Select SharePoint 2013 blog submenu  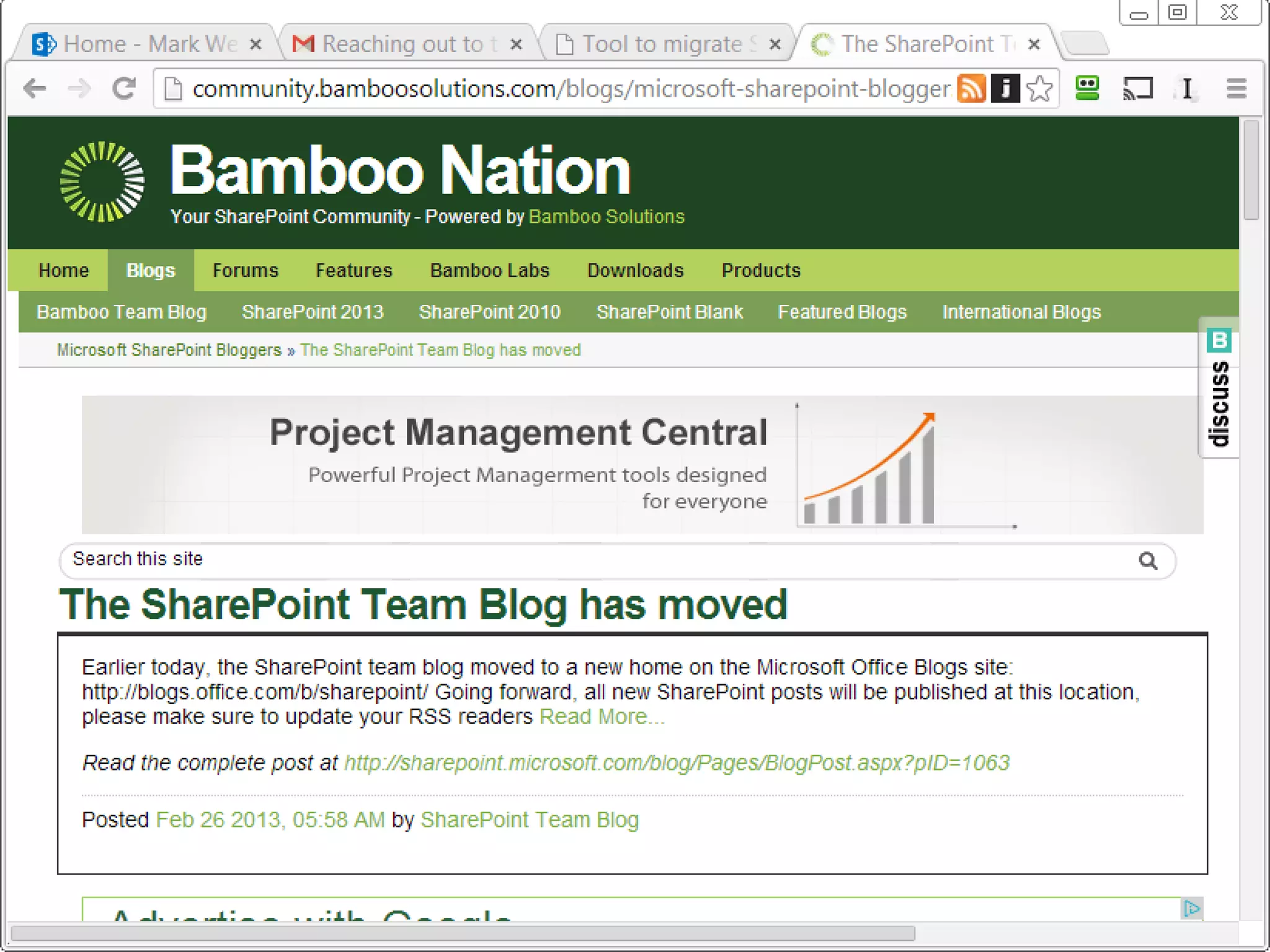pos(313,312)
